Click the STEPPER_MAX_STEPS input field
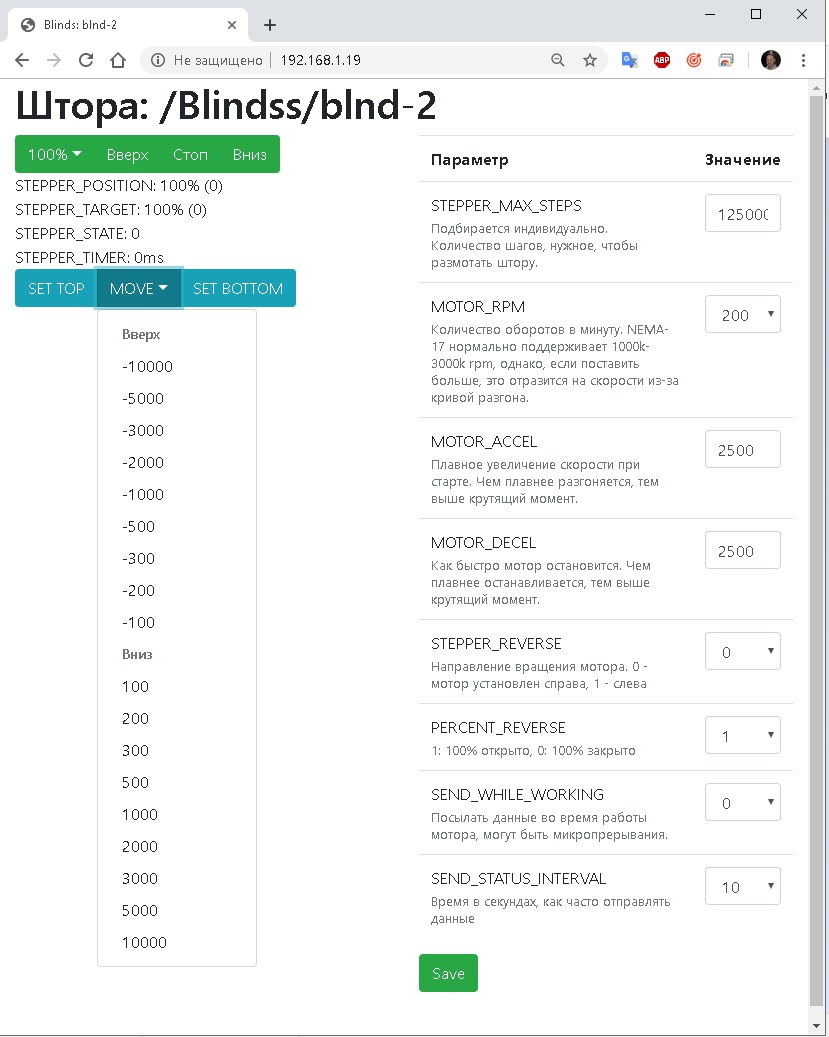 pos(742,214)
